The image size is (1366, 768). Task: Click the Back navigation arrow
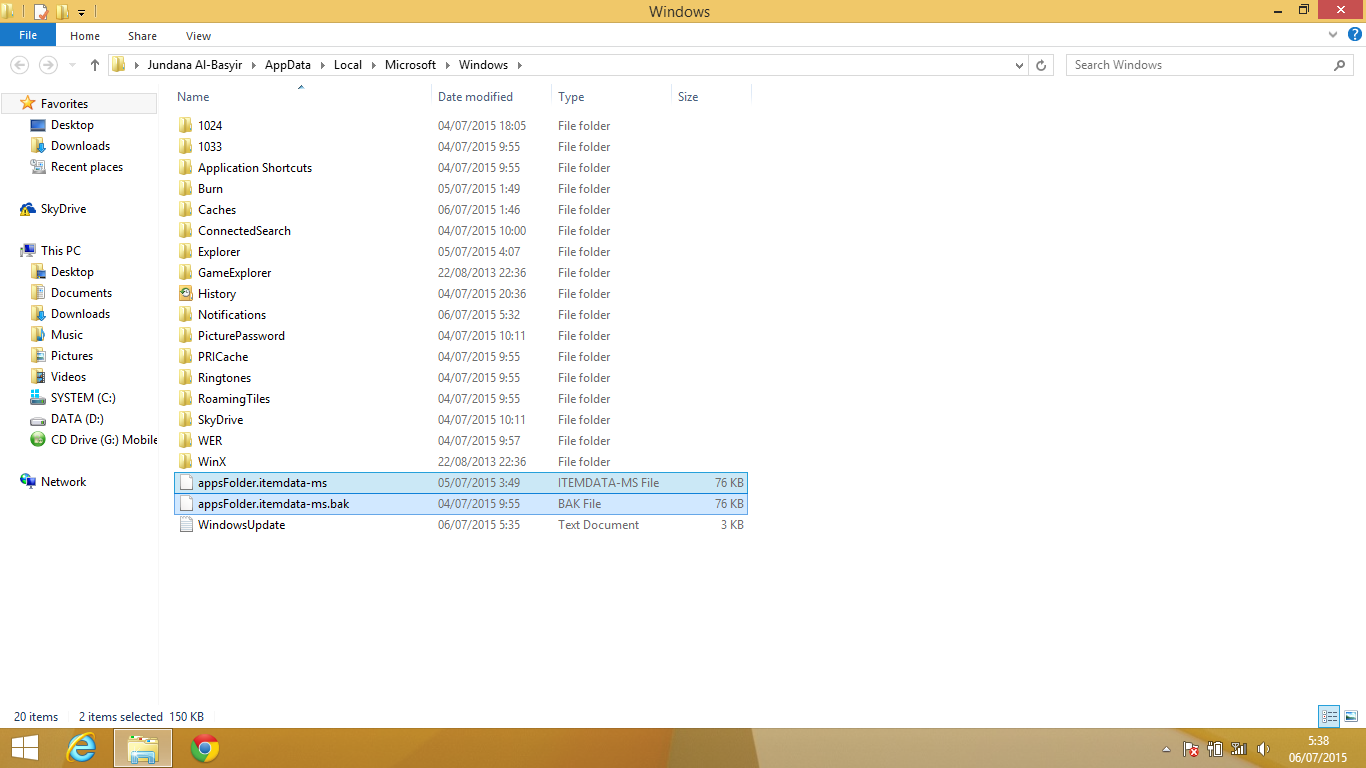tap(19, 65)
